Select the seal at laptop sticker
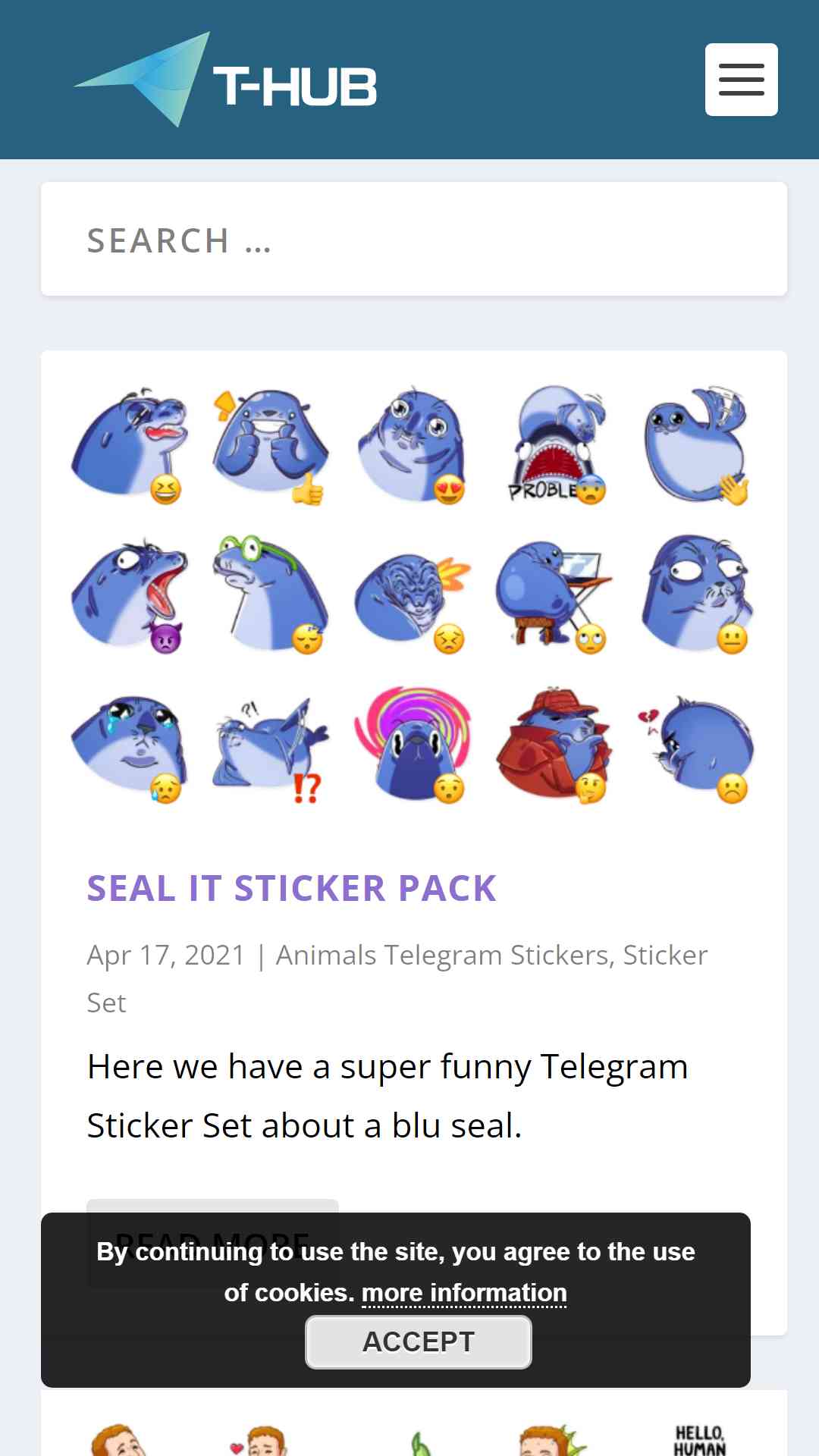The width and height of the screenshot is (819, 1456). [555, 595]
